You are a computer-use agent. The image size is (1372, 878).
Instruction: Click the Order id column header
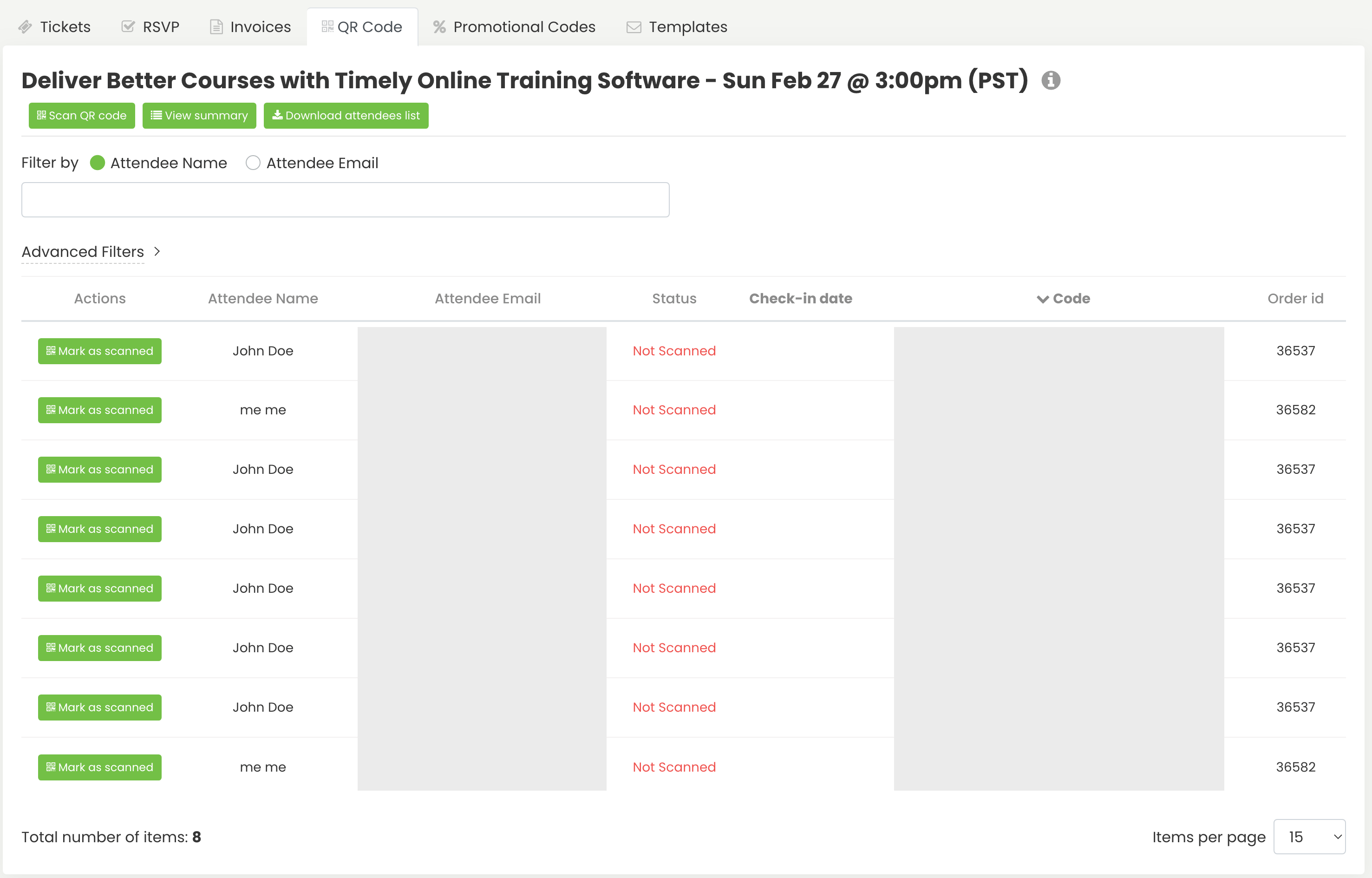pyautogui.click(x=1295, y=299)
